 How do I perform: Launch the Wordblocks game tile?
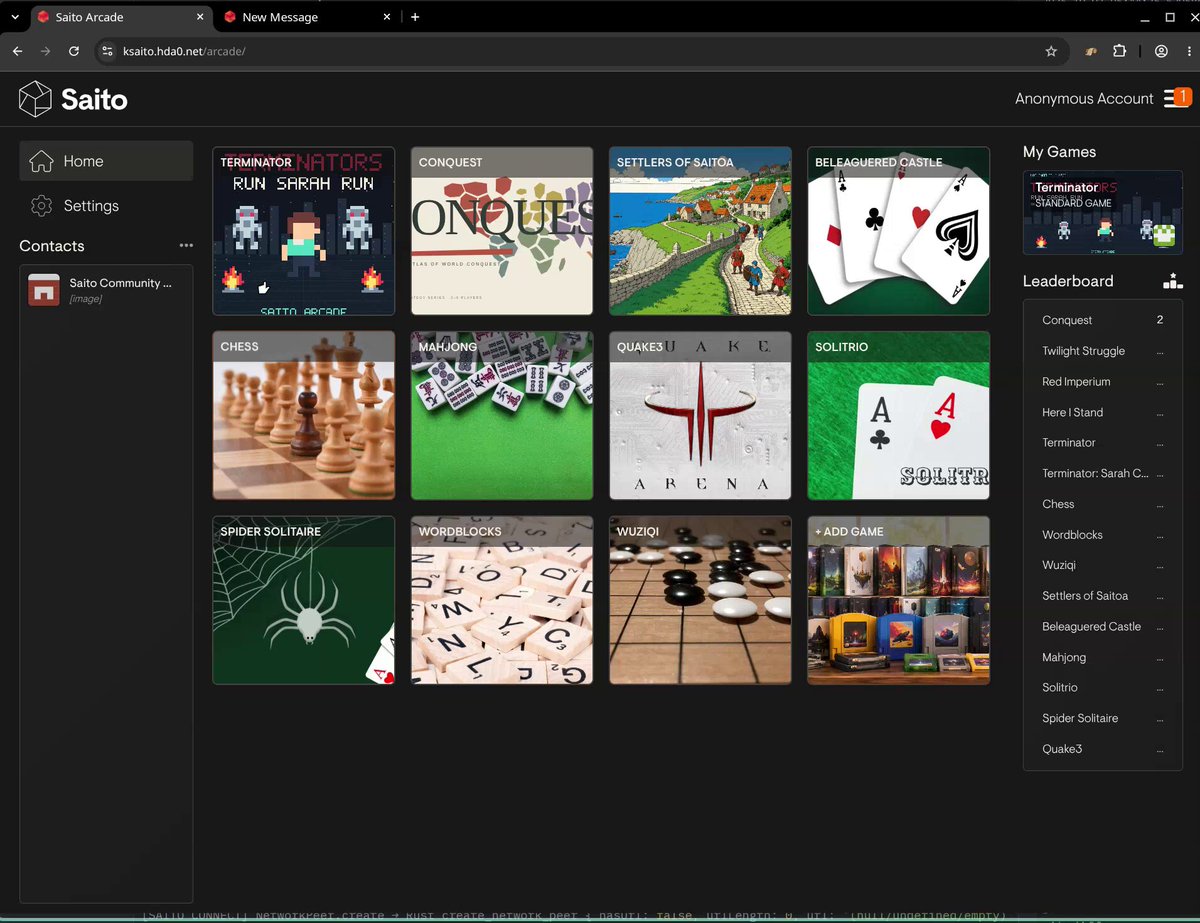[502, 600]
